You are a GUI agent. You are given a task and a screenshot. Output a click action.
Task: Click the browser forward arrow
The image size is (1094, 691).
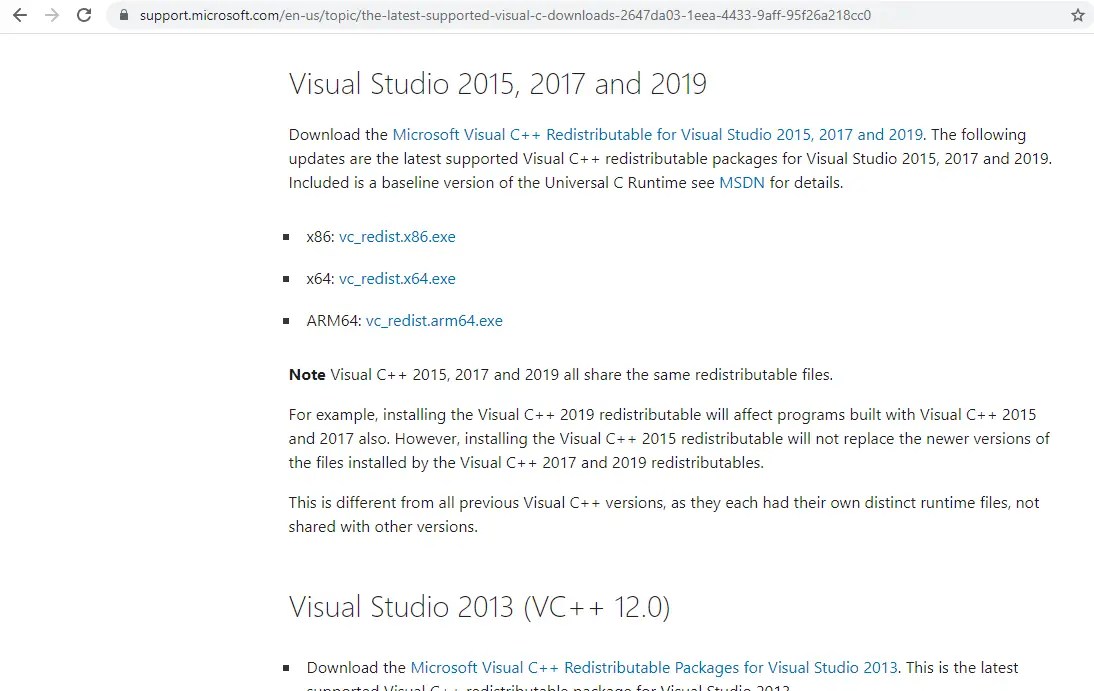(x=52, y=15)
